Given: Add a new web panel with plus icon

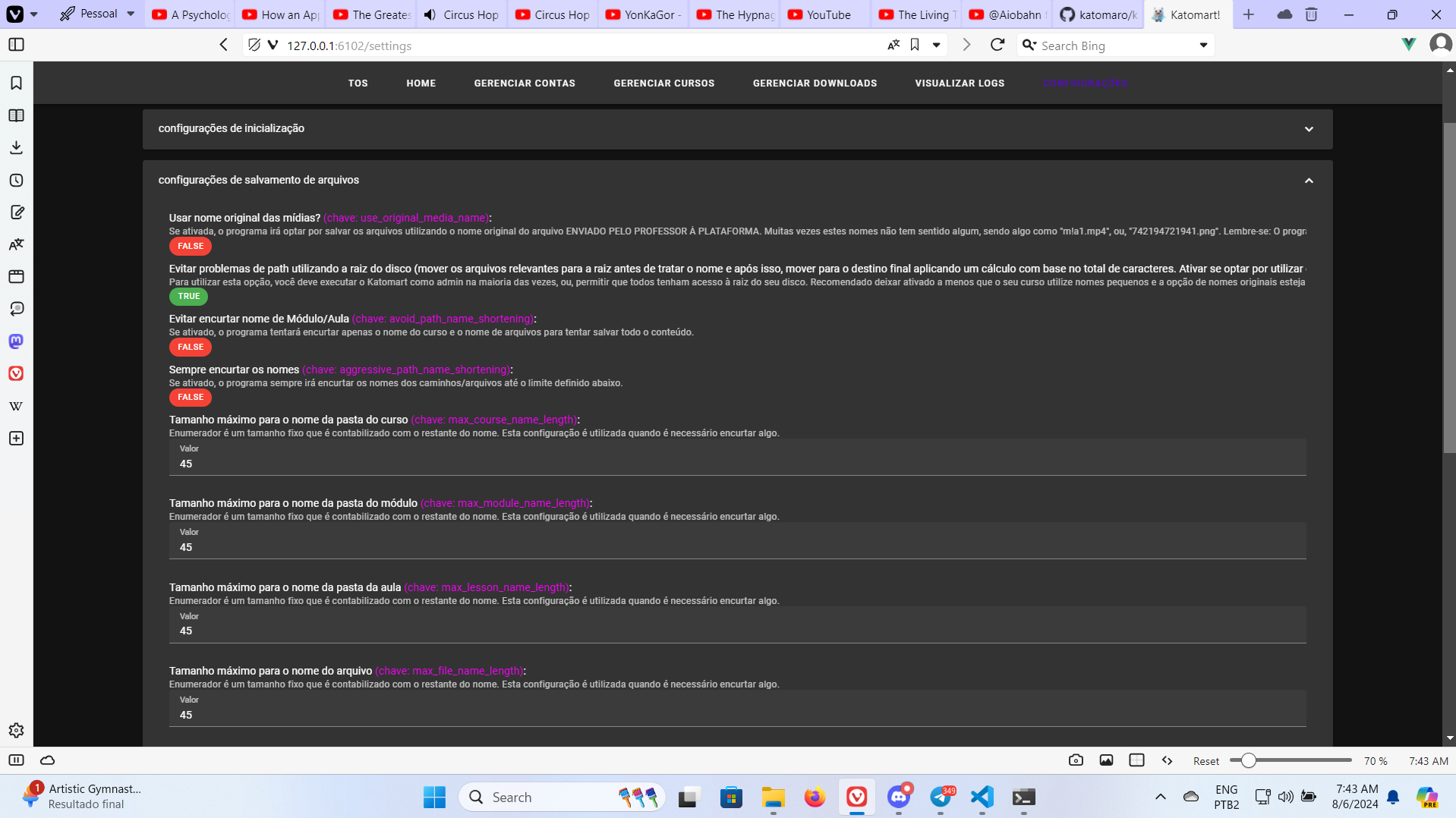Looking at the screenshot, I should (16, 438).
